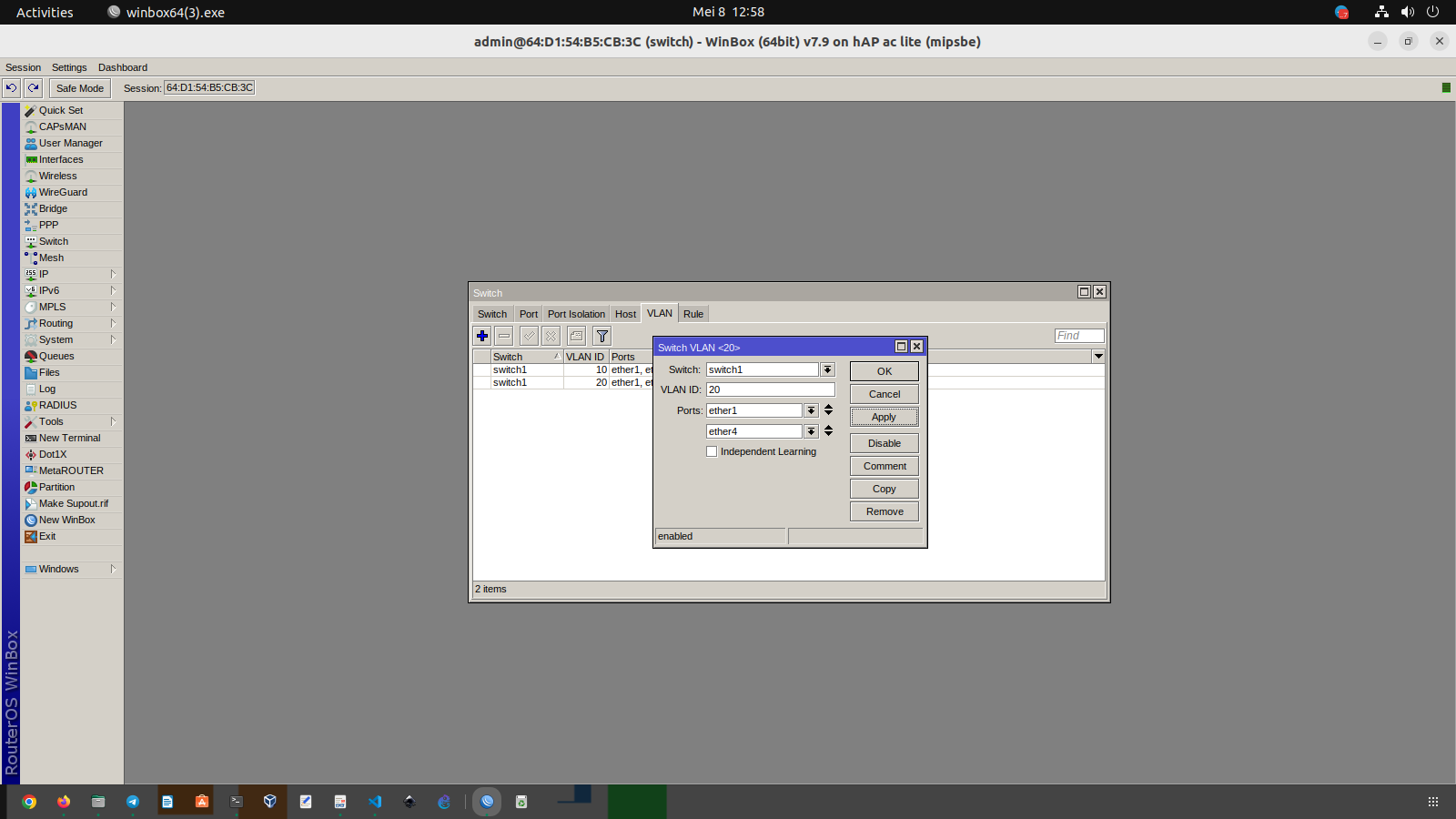Click the Remove (minus) toolbar icon in Switch window
This screenshot has height=819, width=1456.
(x=504, y=336)
